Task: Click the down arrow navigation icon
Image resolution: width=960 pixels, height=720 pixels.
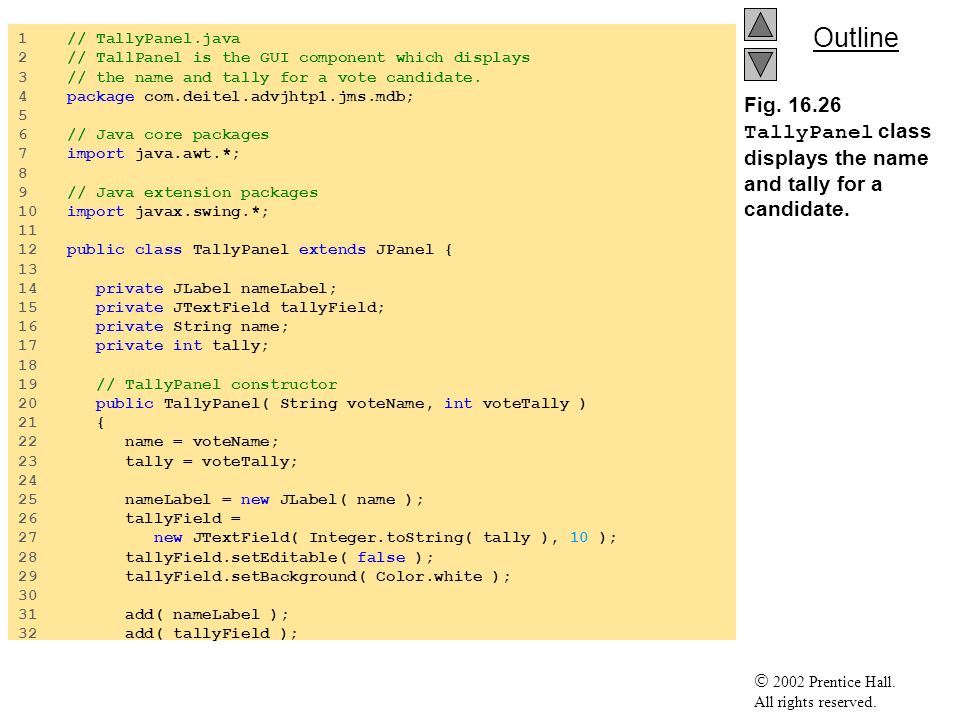Action: pyautogui.click(x=760, y=64)
